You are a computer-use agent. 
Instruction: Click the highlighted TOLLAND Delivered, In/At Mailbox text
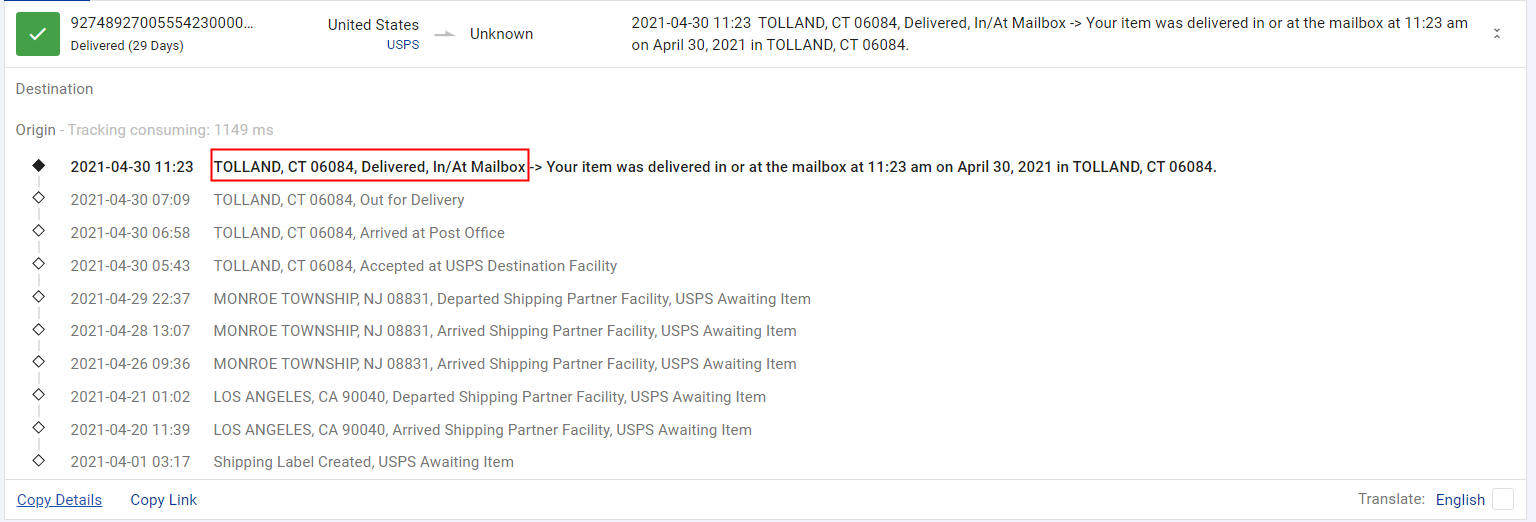click(369, 167)
